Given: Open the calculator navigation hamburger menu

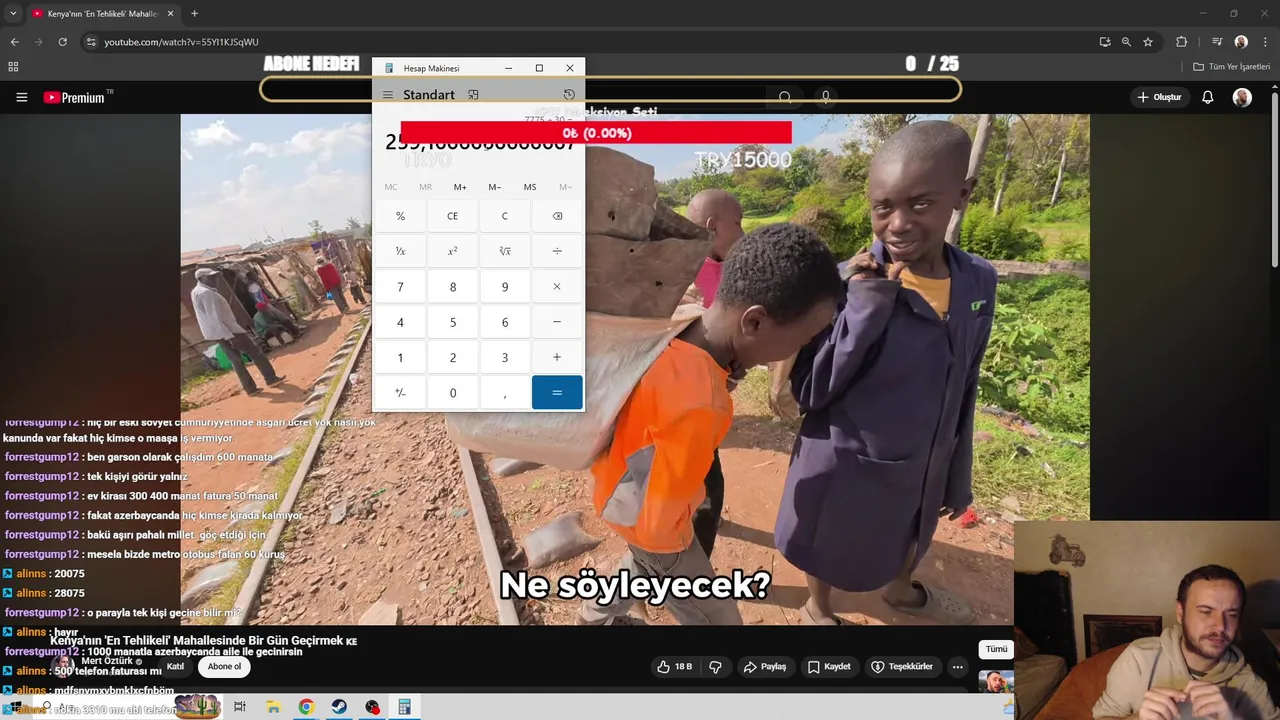Looking at the screenshot, I should pyautogui.click(x=388, y=95).
